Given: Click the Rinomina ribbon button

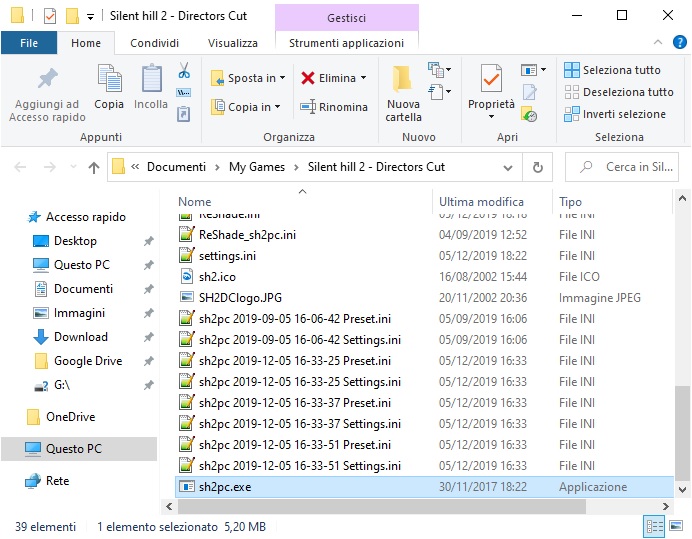Looking at the screenshot, I should [x=334, y=107].
